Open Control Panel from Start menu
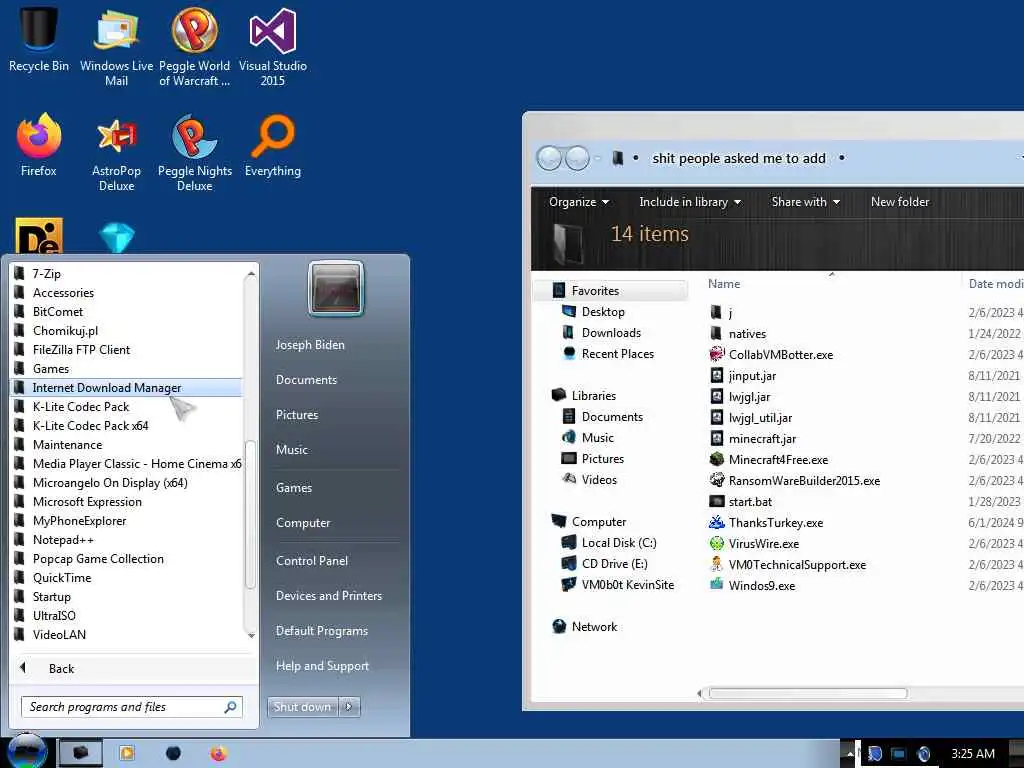This screenshot has width=1024, height=768. [312, 560]
